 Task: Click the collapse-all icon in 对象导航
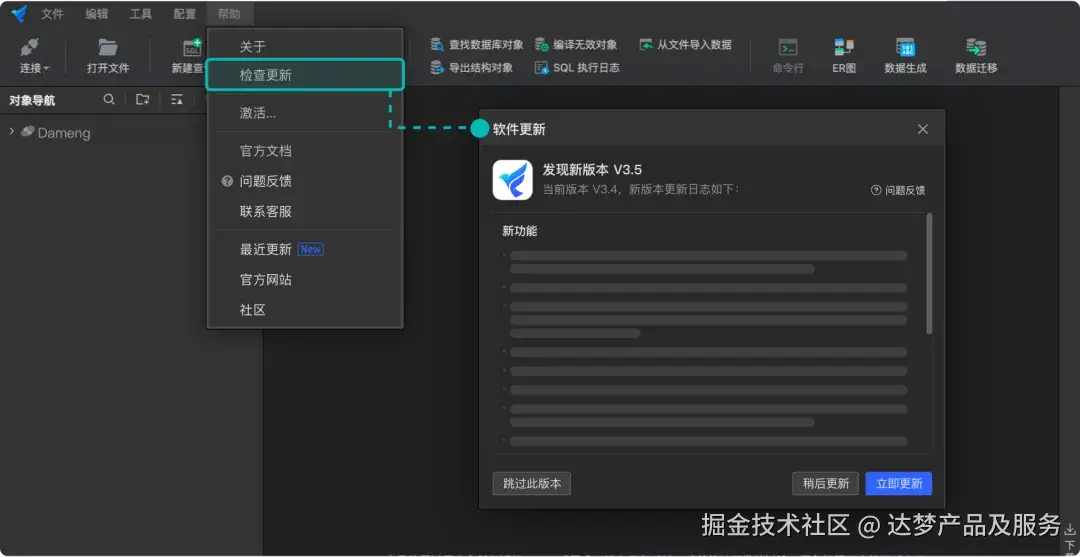point(177,100)
